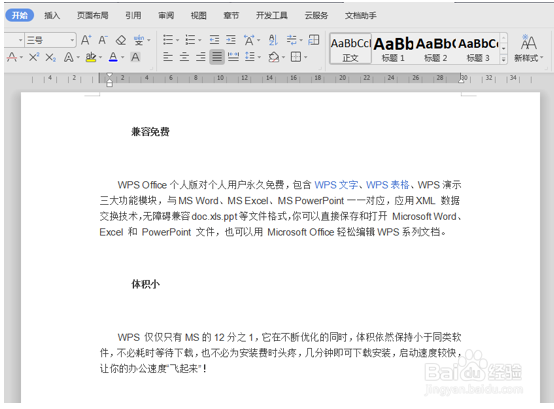The width and height of the screenshot is (554, 409).
Task: Follow the WPS 文字 hyperlink
Action: pos(336,185)
